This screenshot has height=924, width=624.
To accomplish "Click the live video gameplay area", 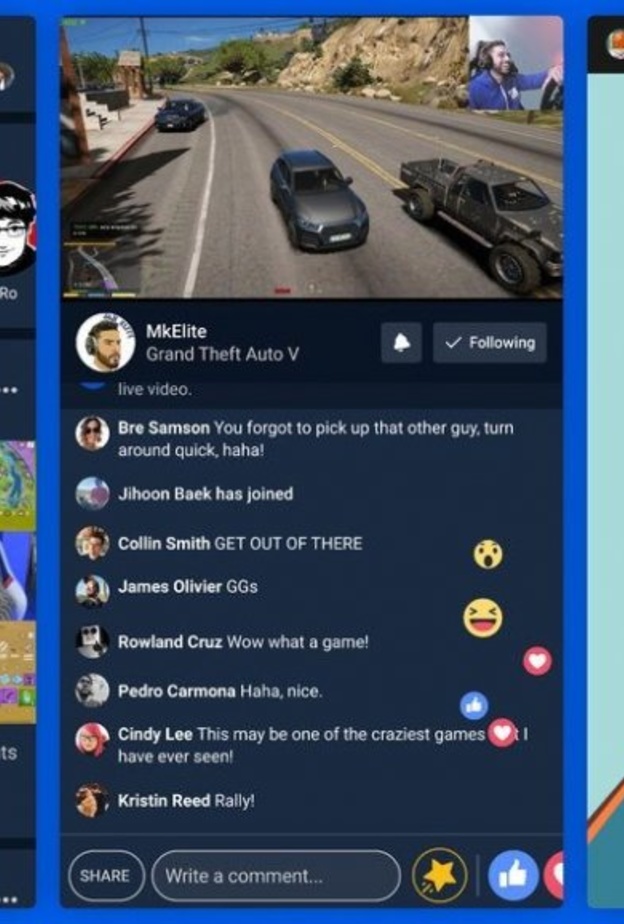I will [x=312, y=157].
